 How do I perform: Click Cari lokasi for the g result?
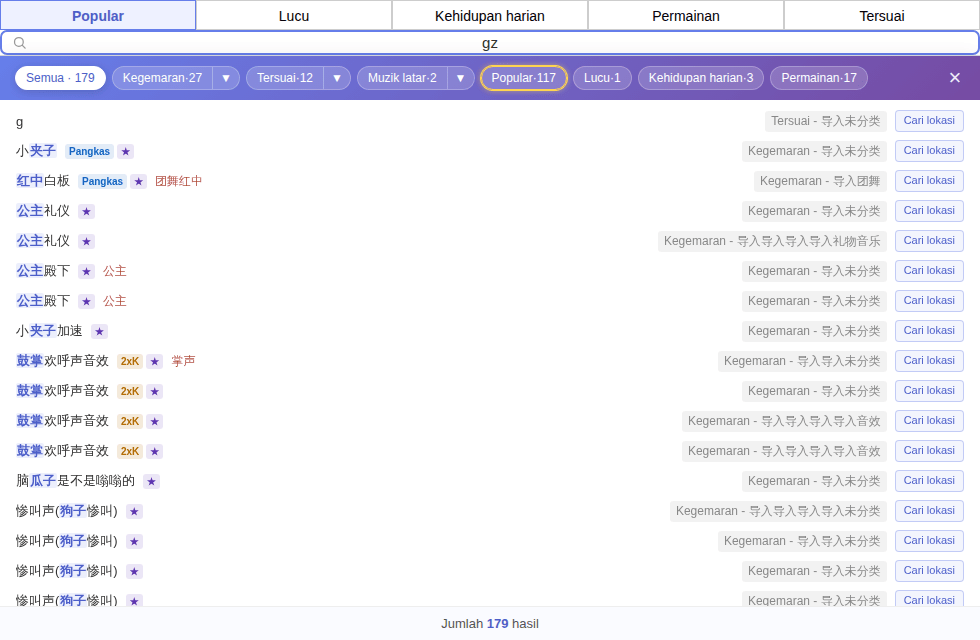pyautogui.click(x=929, y=121)
